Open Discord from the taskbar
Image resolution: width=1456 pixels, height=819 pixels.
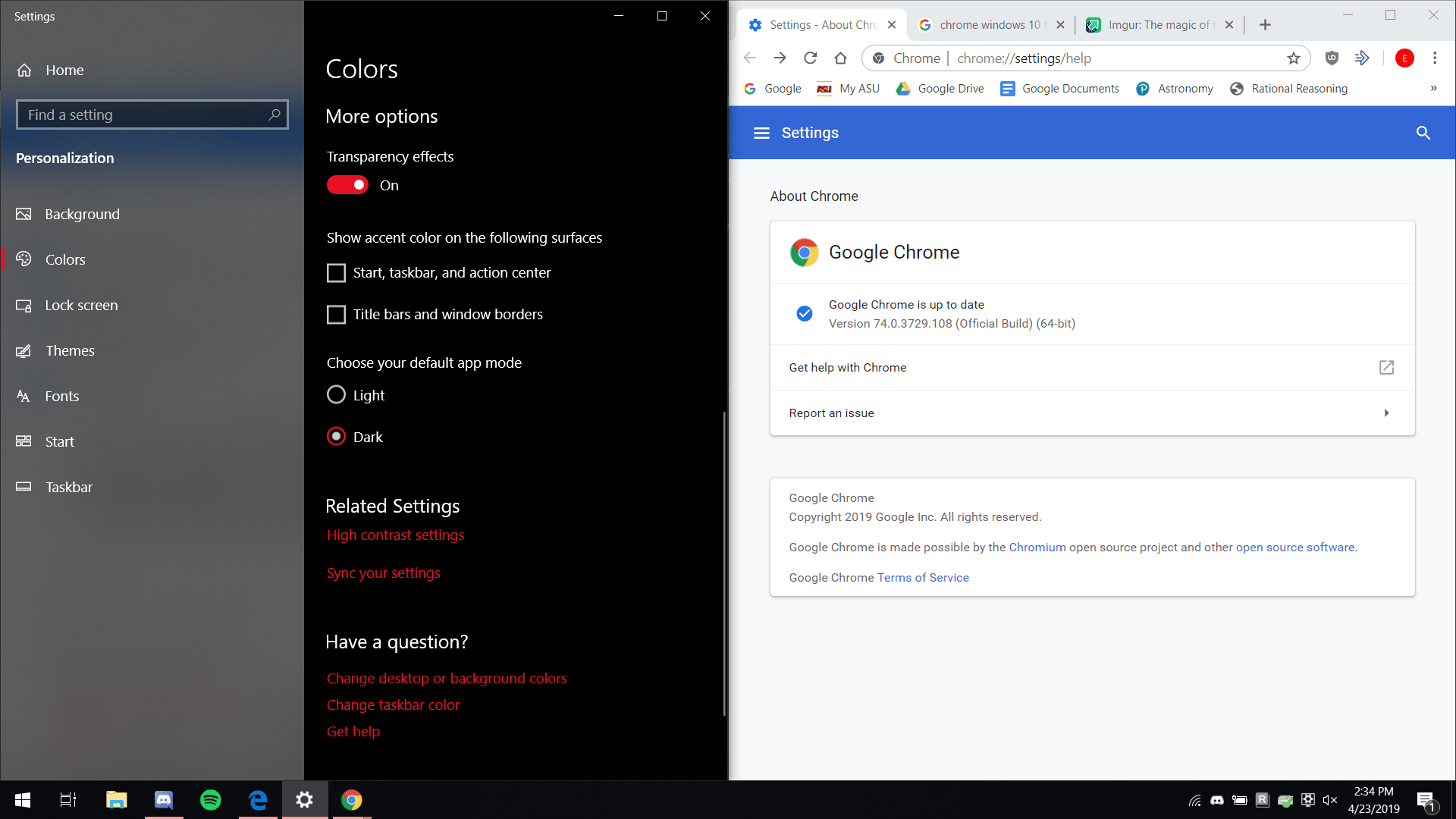click(x=163, y=799)
